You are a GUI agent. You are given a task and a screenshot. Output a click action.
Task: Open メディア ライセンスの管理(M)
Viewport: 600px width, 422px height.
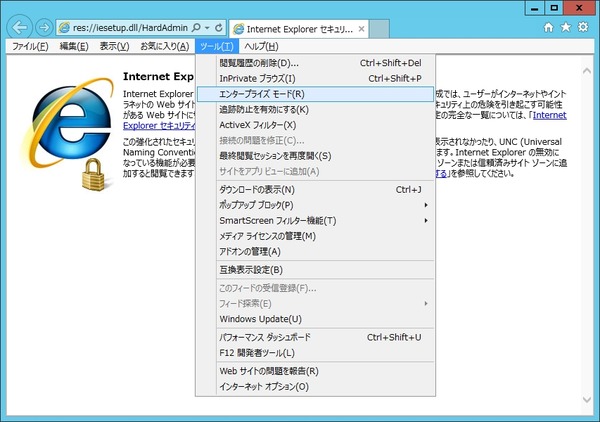[315, 236]
